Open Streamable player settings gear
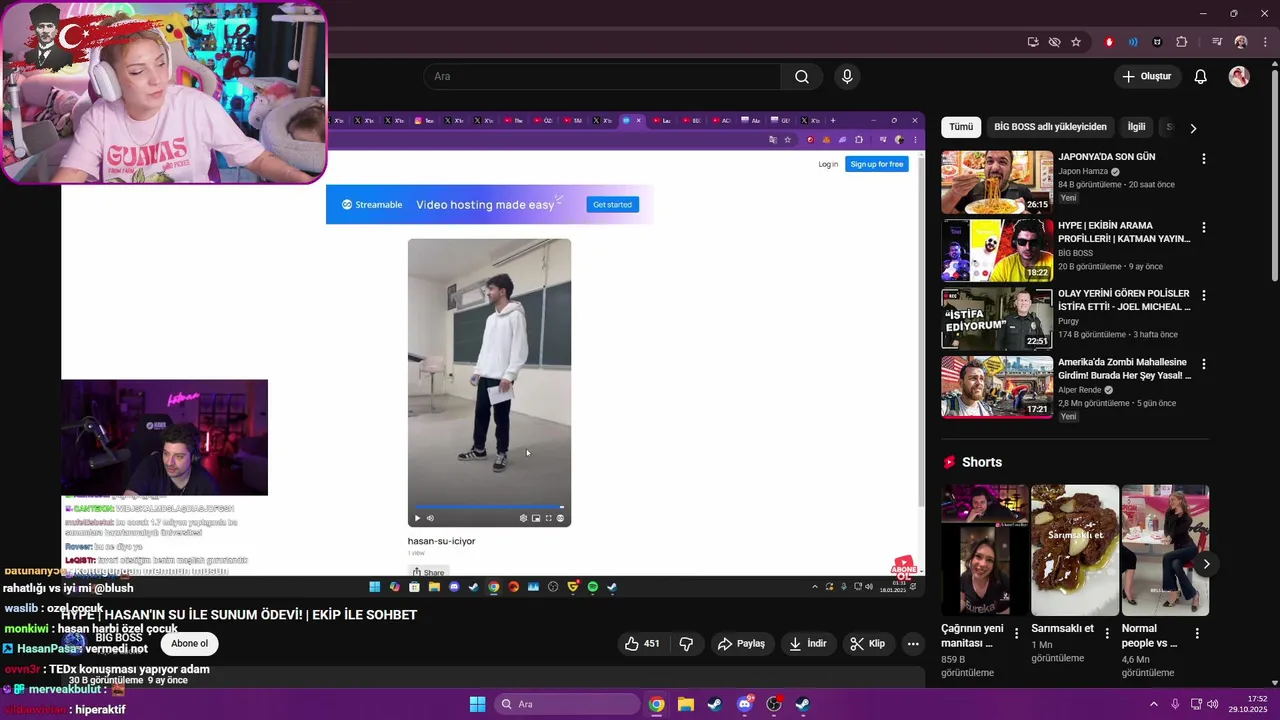 (523, 518)
